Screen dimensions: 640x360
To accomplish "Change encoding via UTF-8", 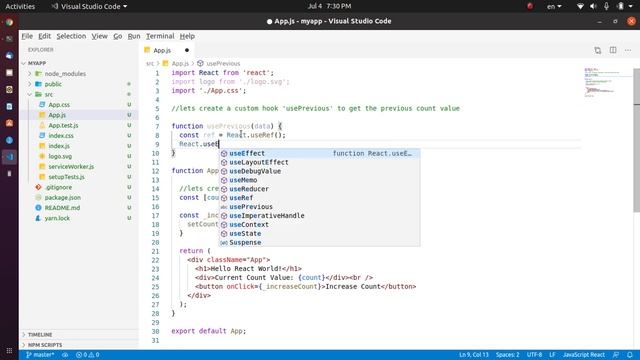I will point(534,355).
